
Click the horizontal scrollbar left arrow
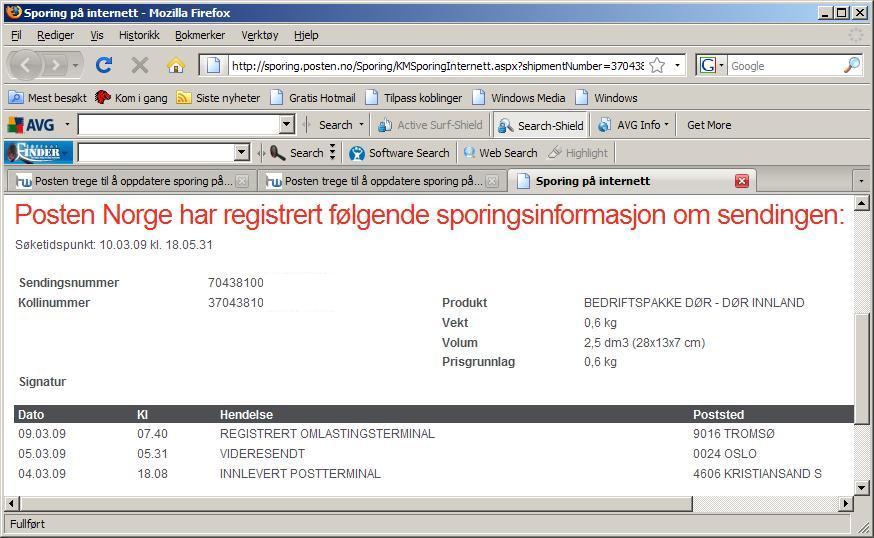11,503
